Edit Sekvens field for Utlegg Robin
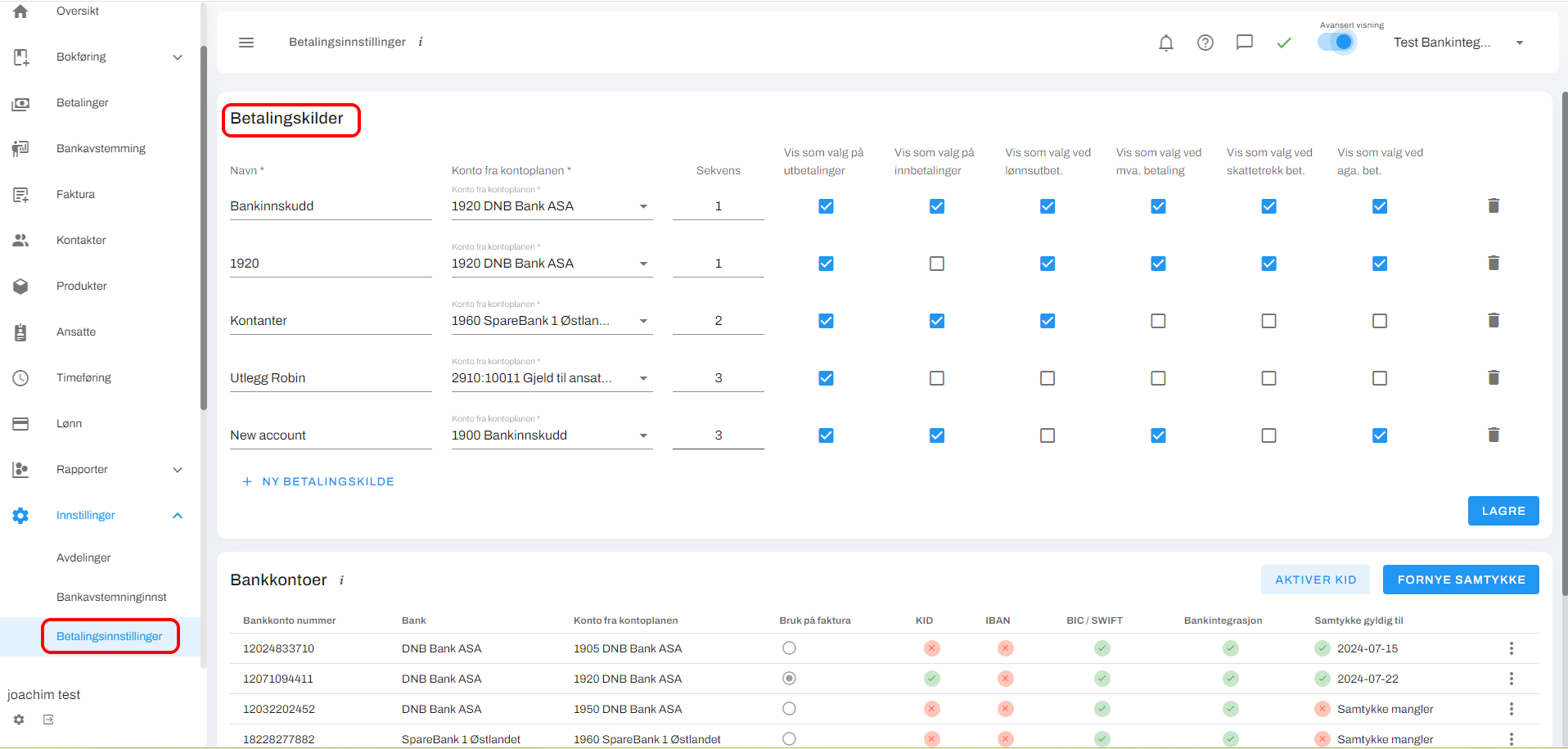 tap(719, 378)
